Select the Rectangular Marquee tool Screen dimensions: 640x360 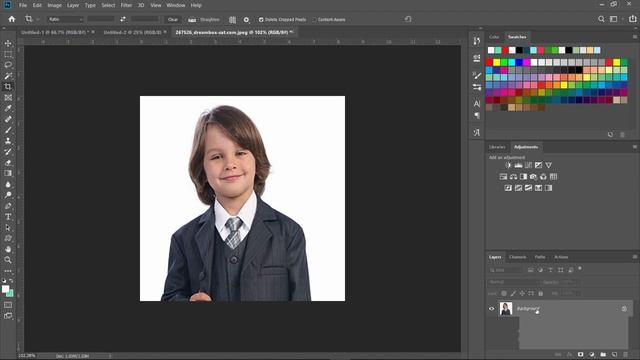(x=8, y=54)
